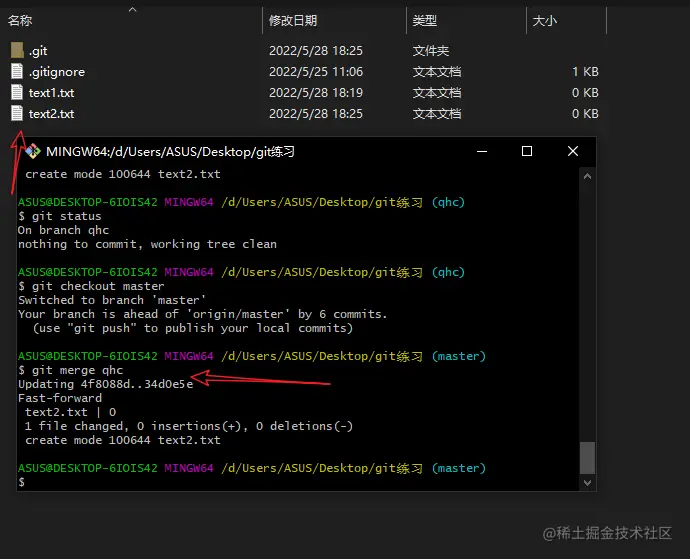Click the 'git status' command line
690x559 pixels.
[x=59, y=216]
